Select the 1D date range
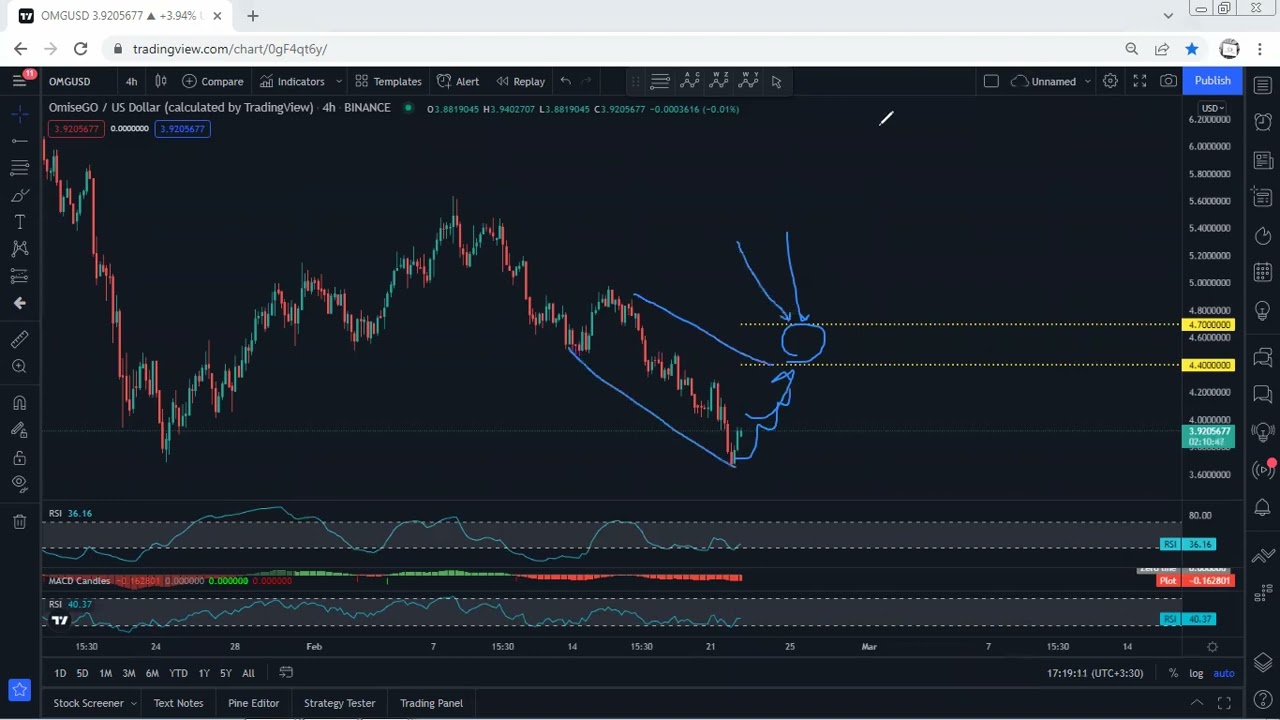Screen dimensions: 1280x720 pyautogui.click(x=60, y=674)
